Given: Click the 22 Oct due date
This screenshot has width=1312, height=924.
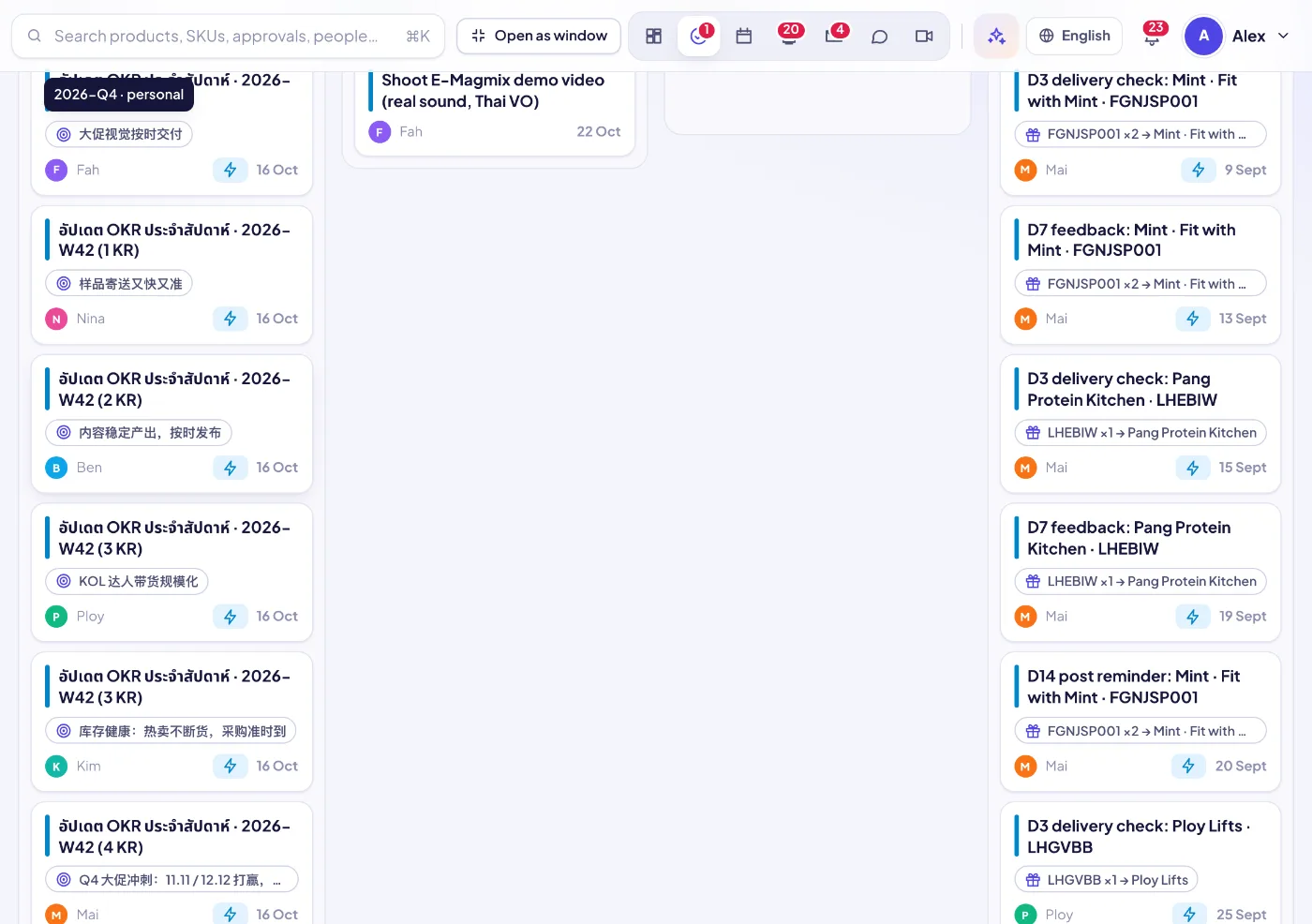Looking at the screenshot, I should (x=598, y=132).
